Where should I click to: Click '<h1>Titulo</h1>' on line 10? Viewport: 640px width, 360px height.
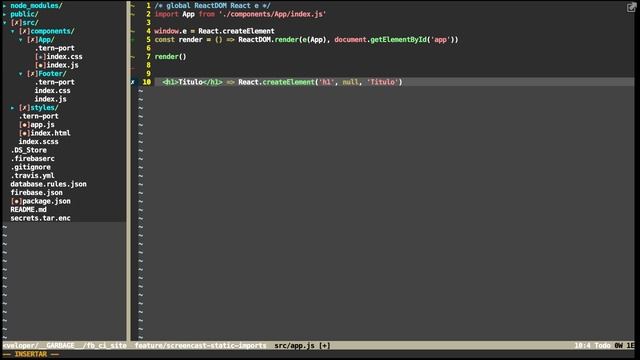[192, 82]
